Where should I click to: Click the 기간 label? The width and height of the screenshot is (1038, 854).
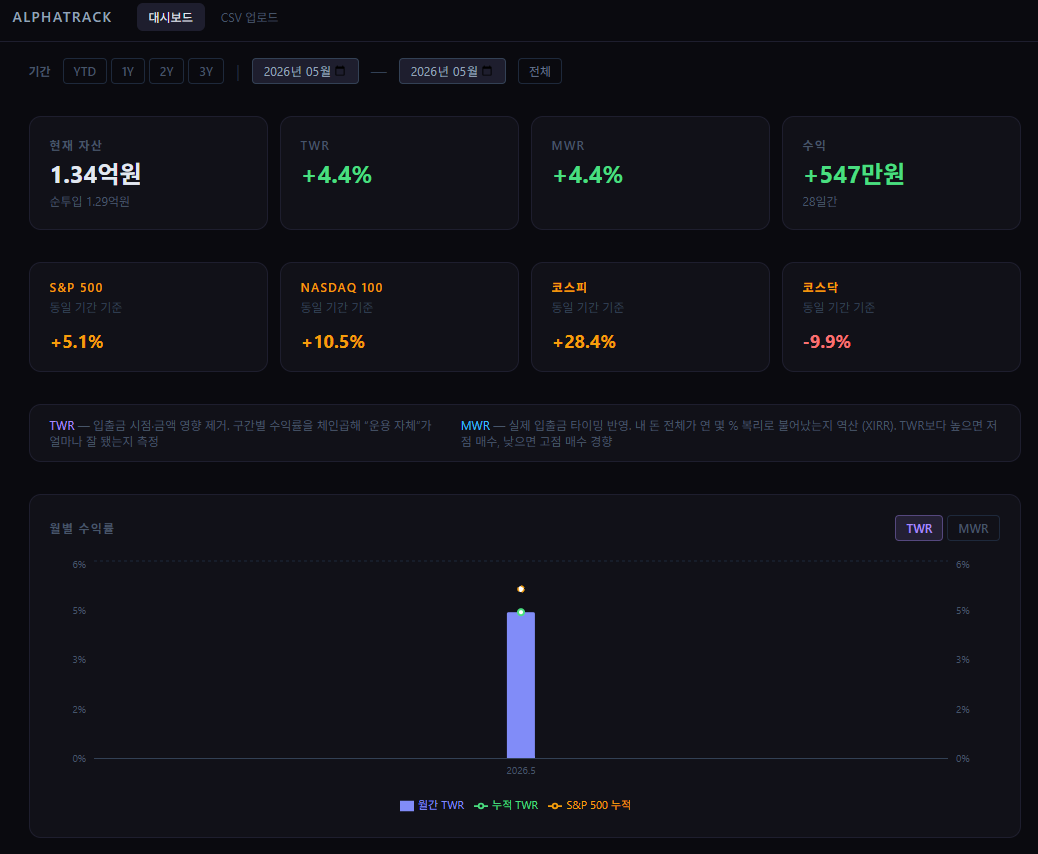coord(40,71)
